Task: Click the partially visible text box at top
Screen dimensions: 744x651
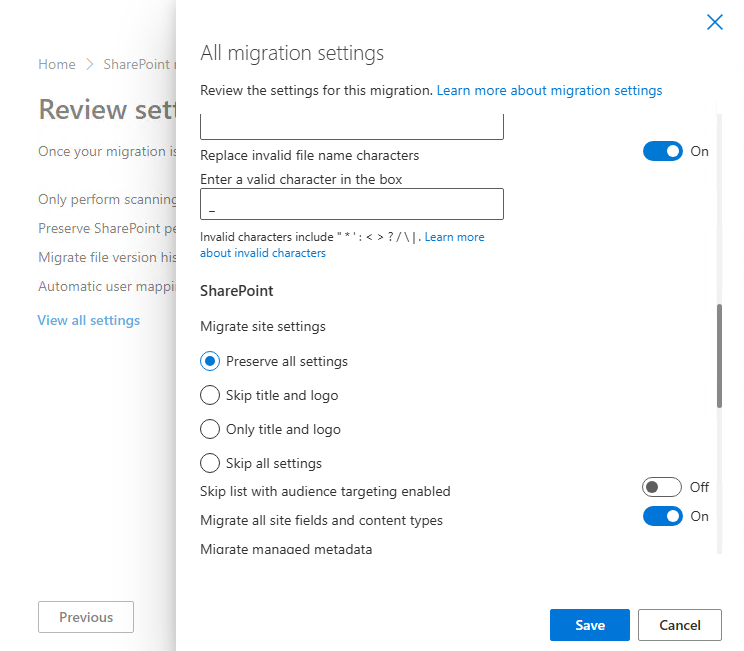Action: tap(352, 127)
